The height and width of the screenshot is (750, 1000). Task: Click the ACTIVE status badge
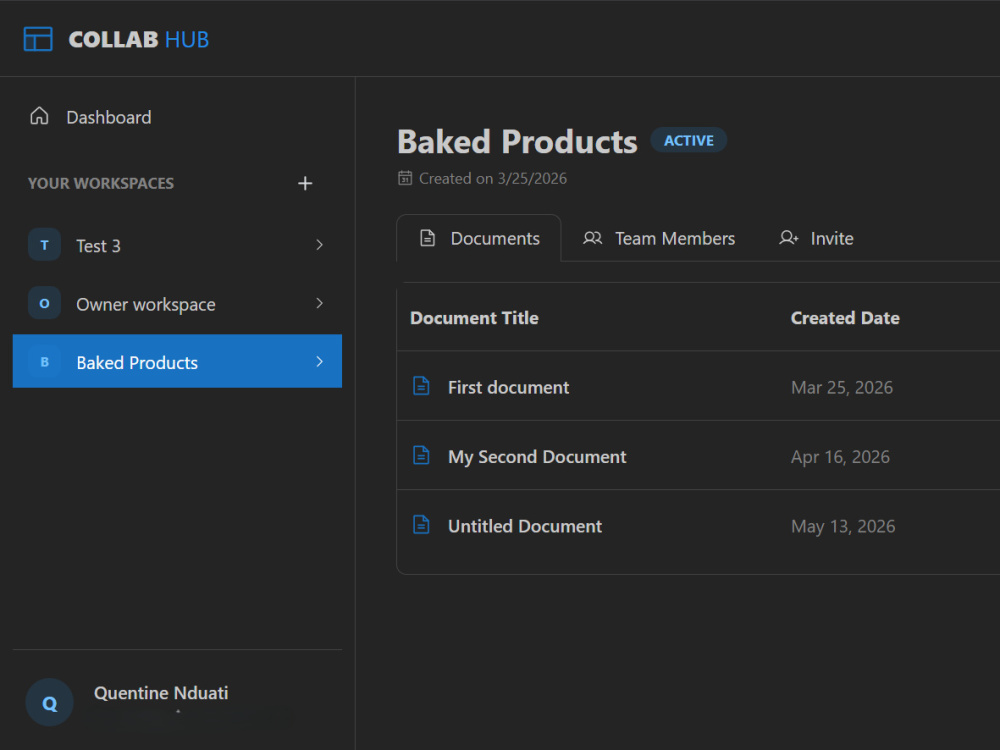point(689,140)
